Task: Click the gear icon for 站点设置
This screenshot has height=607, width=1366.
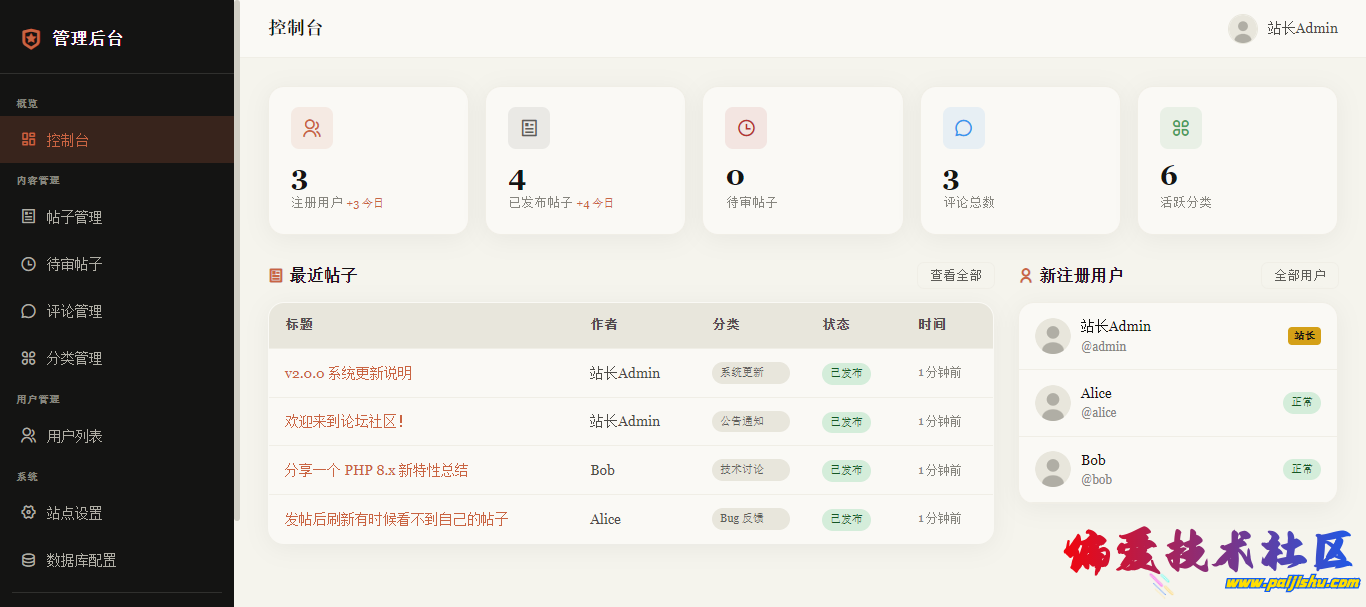Action: pyautogui.click(x=29, y=513)
